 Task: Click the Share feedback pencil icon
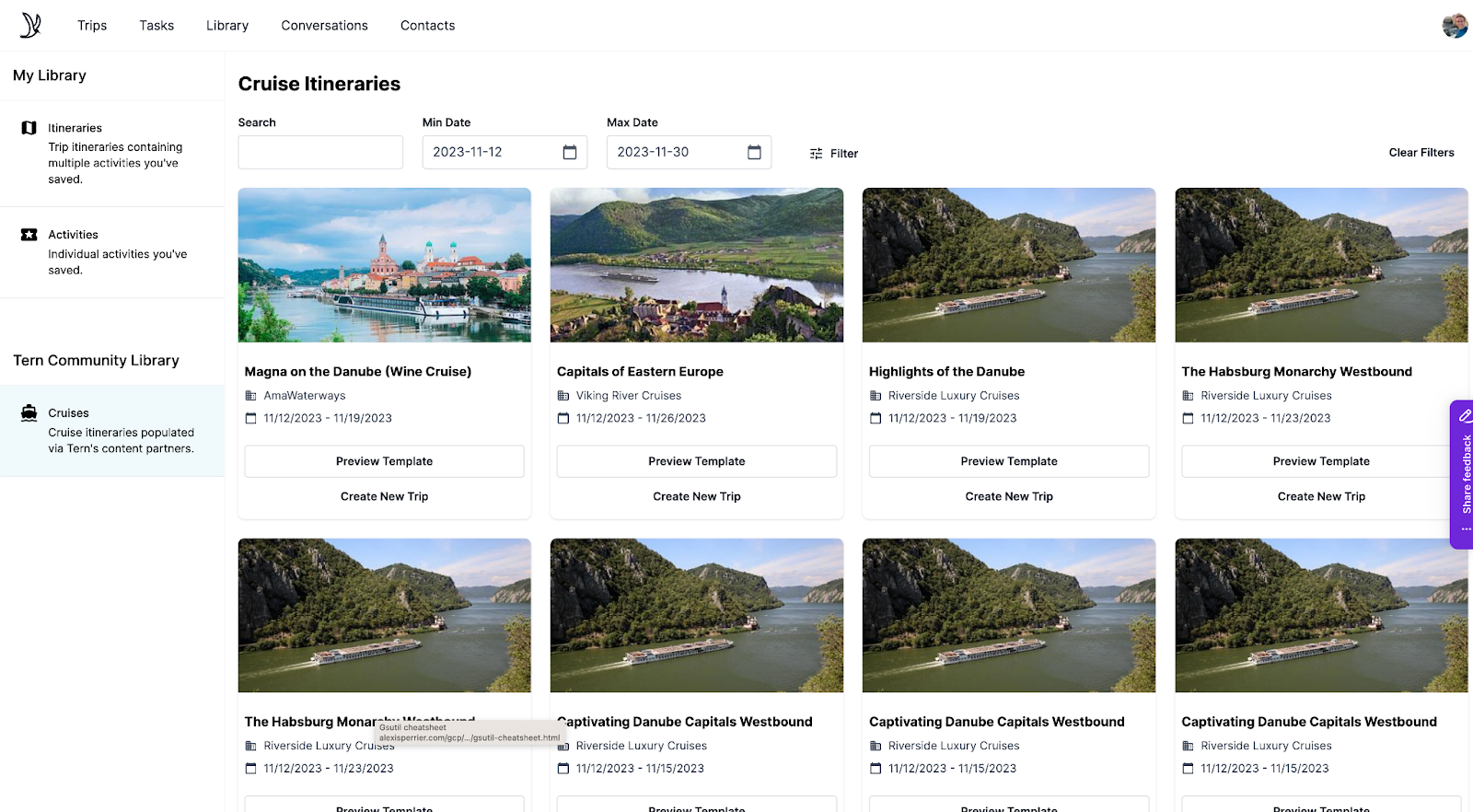click(x=1465, y=416)
